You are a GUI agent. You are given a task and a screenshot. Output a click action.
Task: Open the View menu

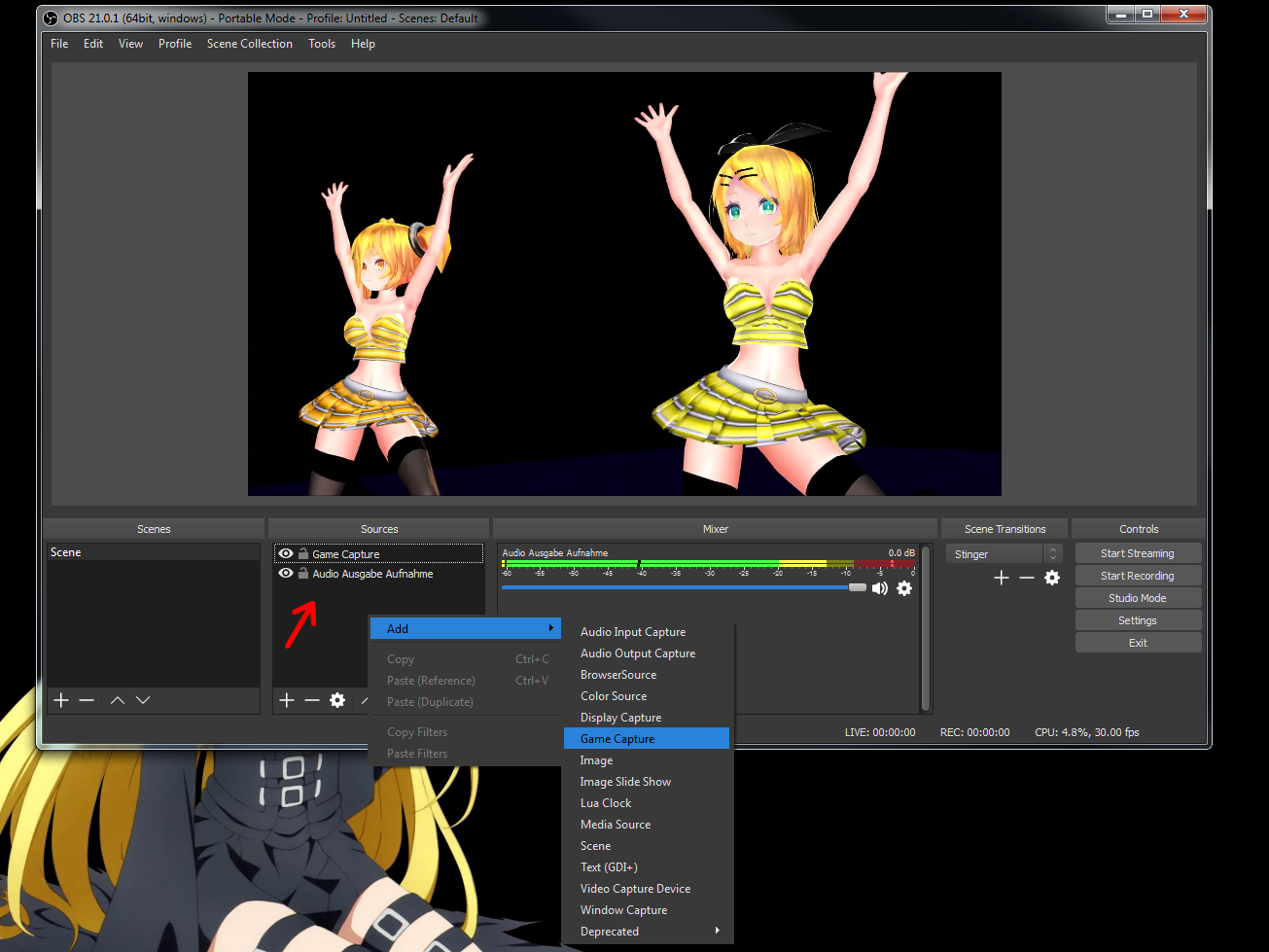coord(130,44)
